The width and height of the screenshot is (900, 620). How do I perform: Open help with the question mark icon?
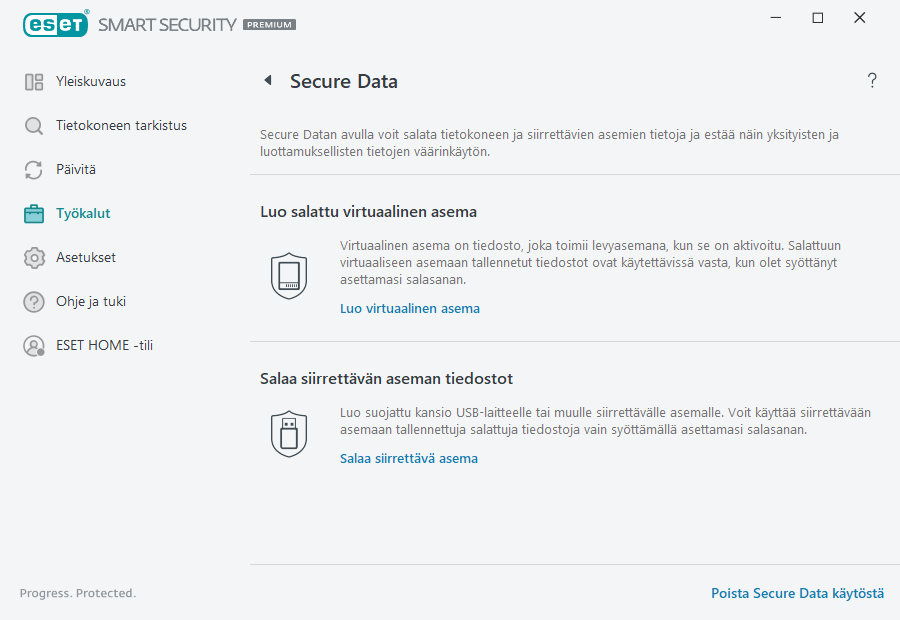pos(871,80)
